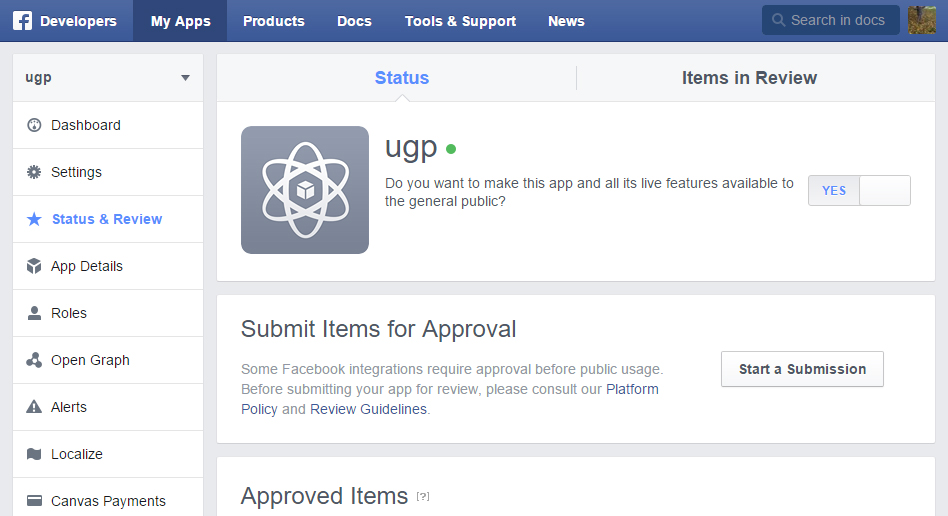Click the Localize flag icon

(34, 454)
